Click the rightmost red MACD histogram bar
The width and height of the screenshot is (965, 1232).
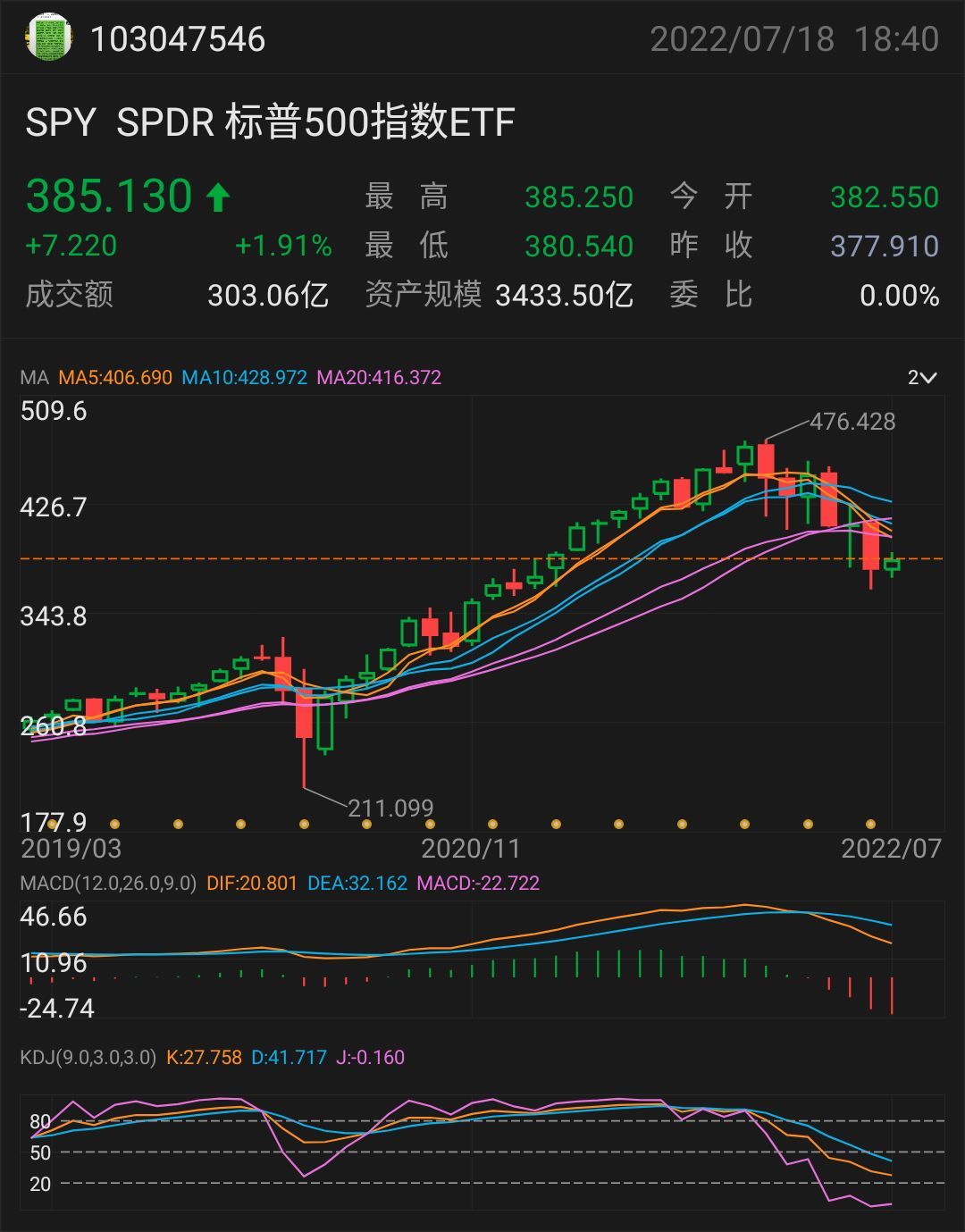892,995
